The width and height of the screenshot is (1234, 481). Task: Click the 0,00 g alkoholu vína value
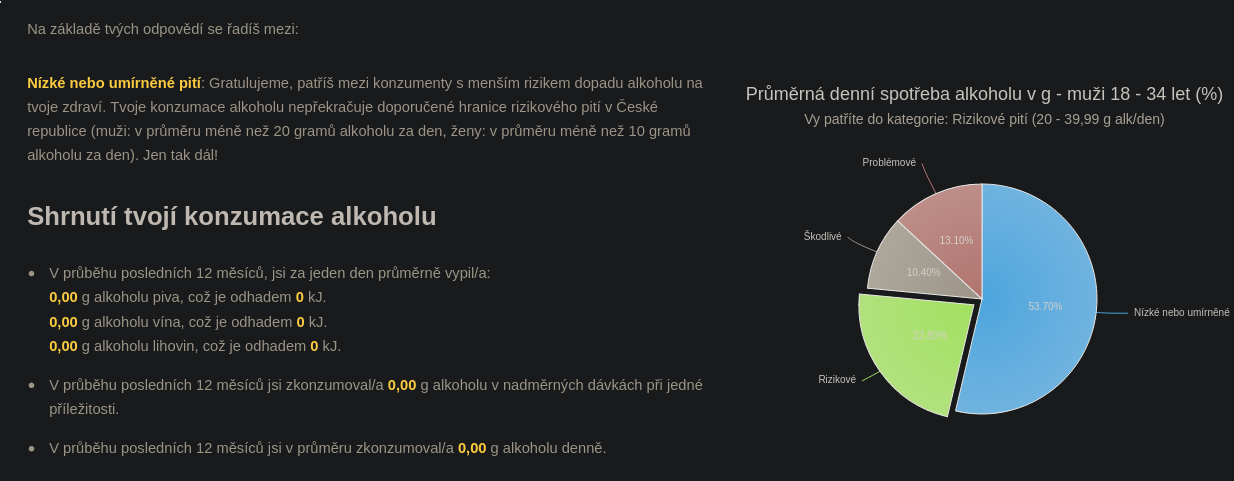point(63,322)
